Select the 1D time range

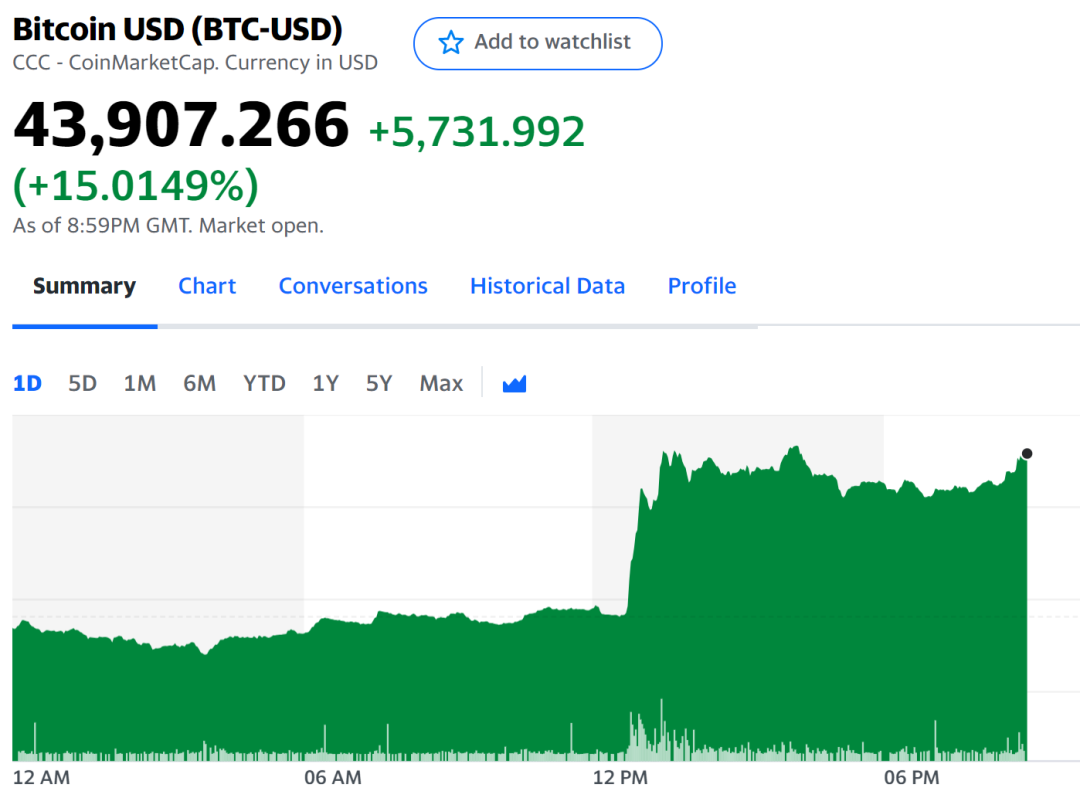pos(27,383)
